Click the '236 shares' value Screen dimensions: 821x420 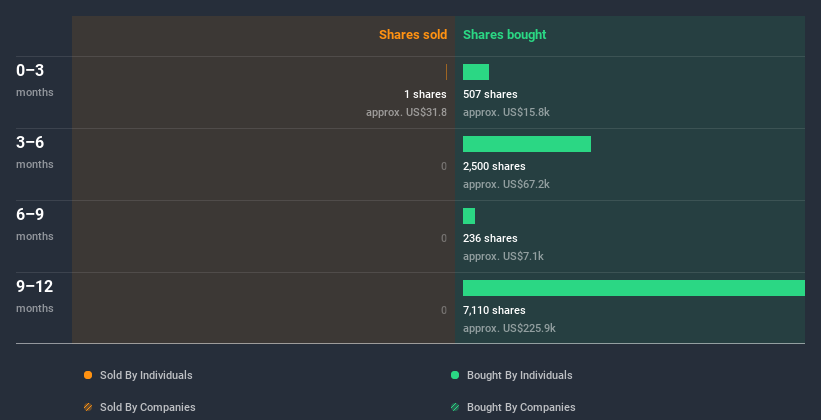490,238
